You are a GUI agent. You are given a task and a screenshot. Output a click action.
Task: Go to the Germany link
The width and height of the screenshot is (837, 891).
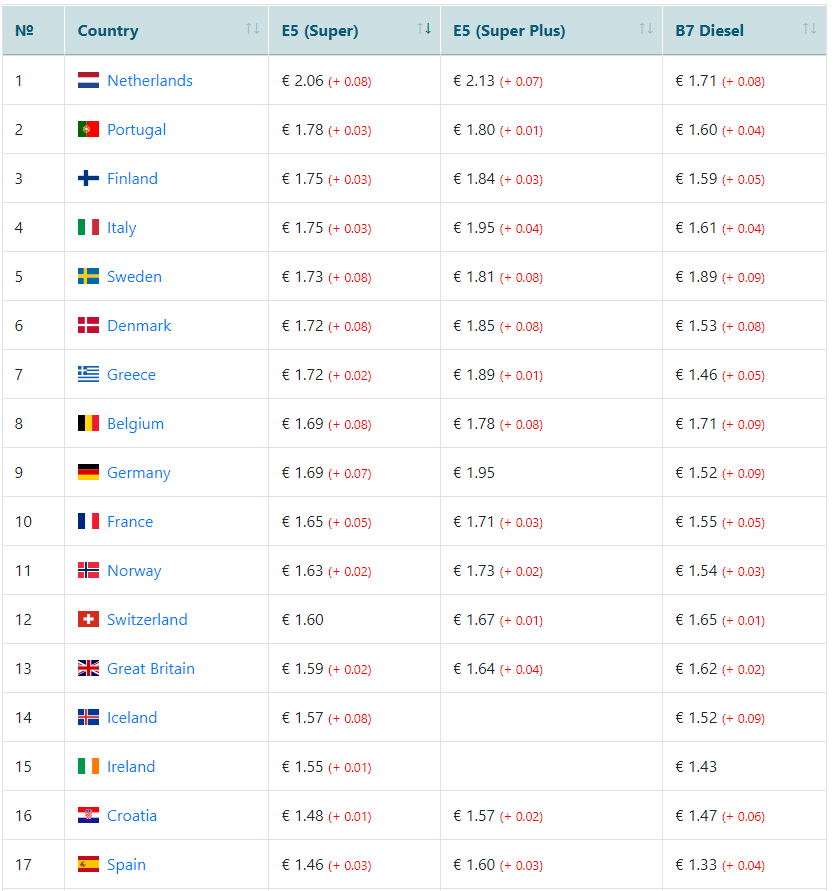[139, 473]
